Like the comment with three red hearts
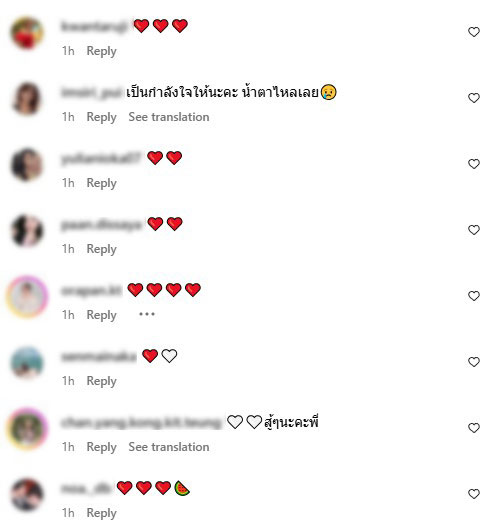Screen dimensions: 488x532 473,32
